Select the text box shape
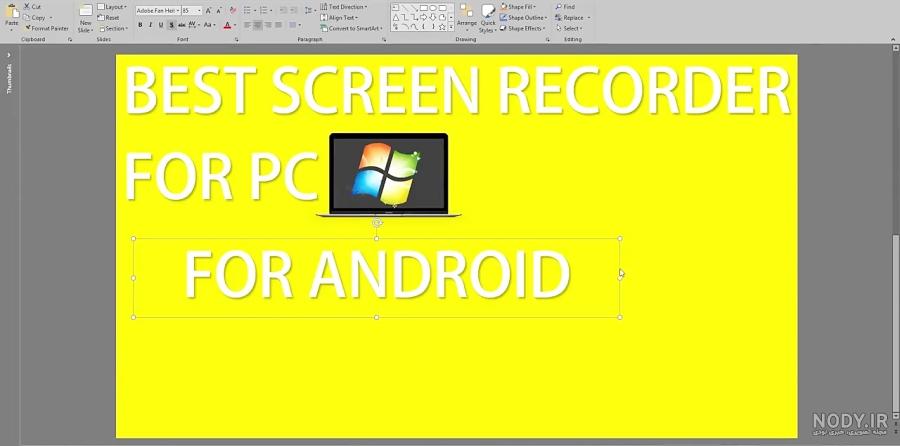This screenshot has width=900, height=446. pyautogui.click(x=395, y=7)
